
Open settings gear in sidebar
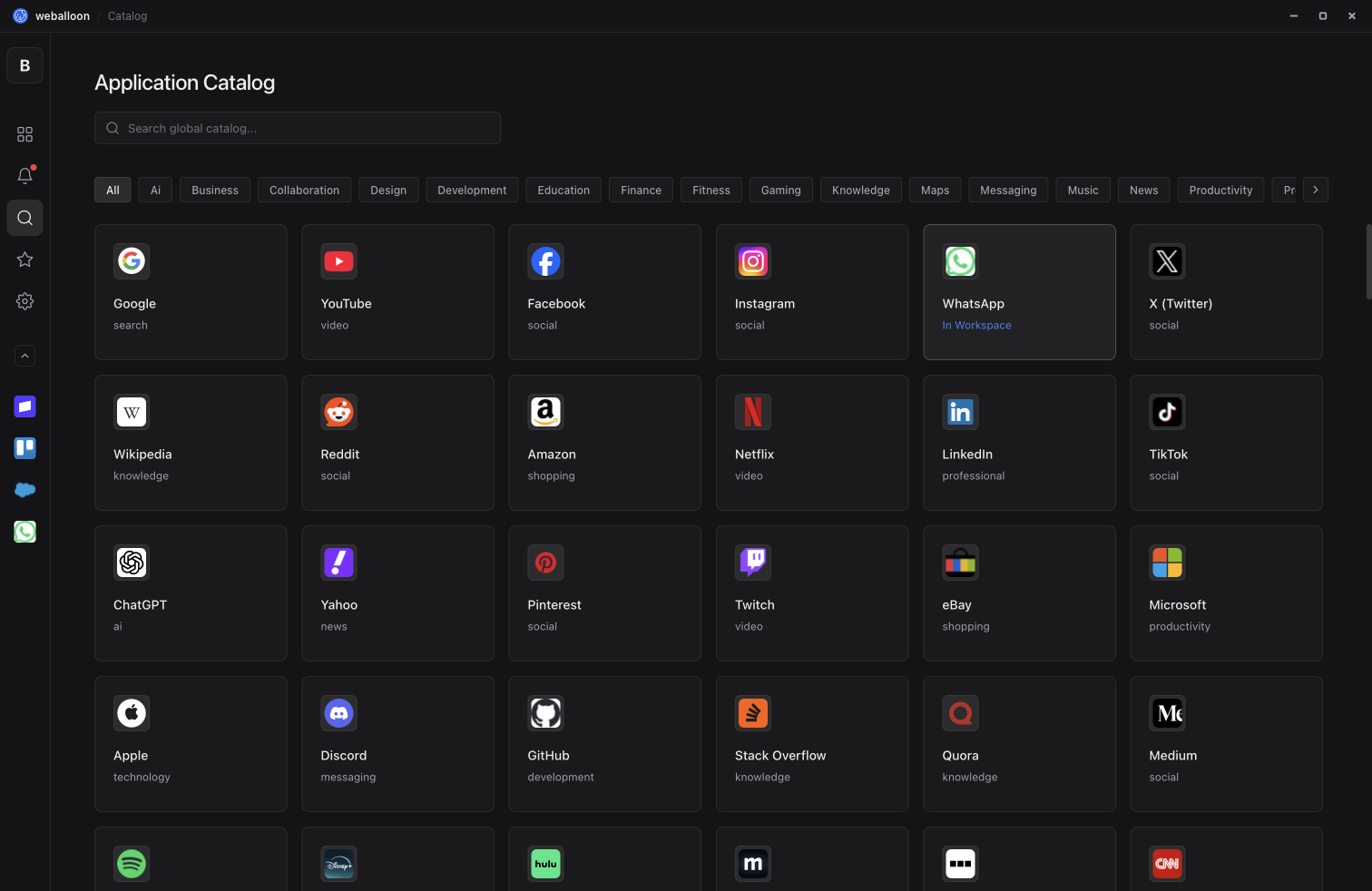[x=24, y=301]
